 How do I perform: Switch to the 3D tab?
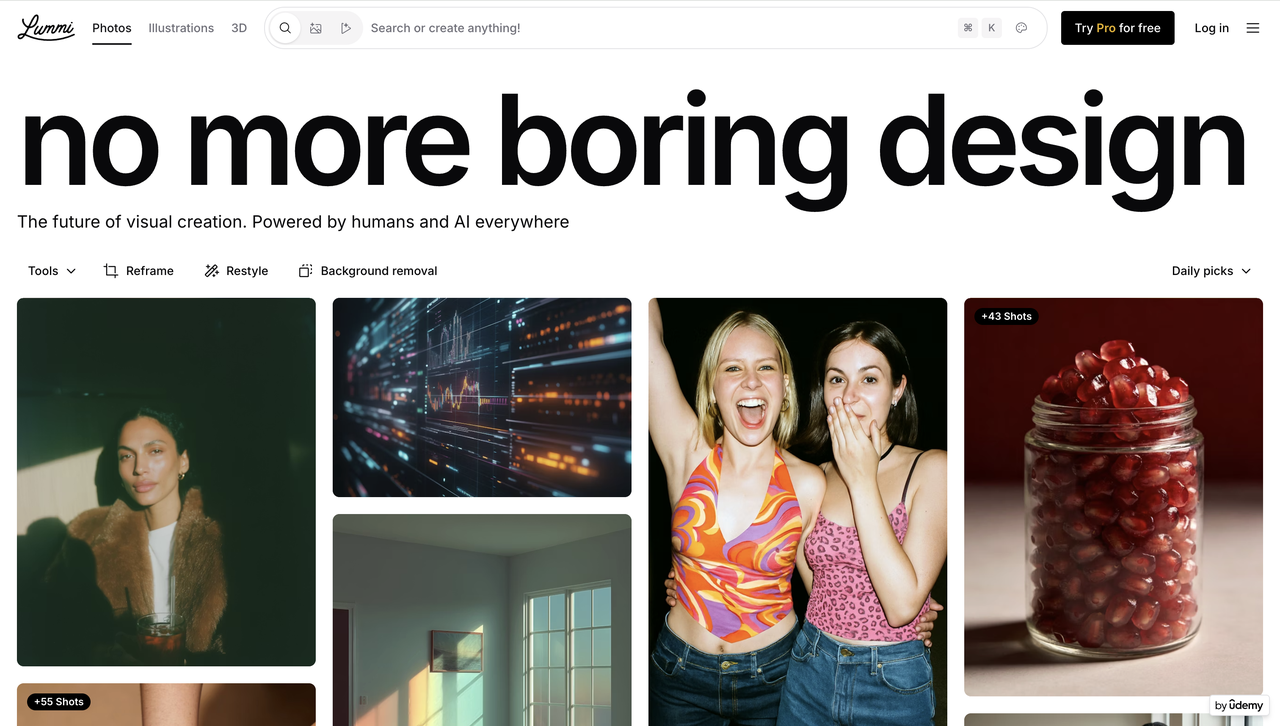tap(239, 28)
